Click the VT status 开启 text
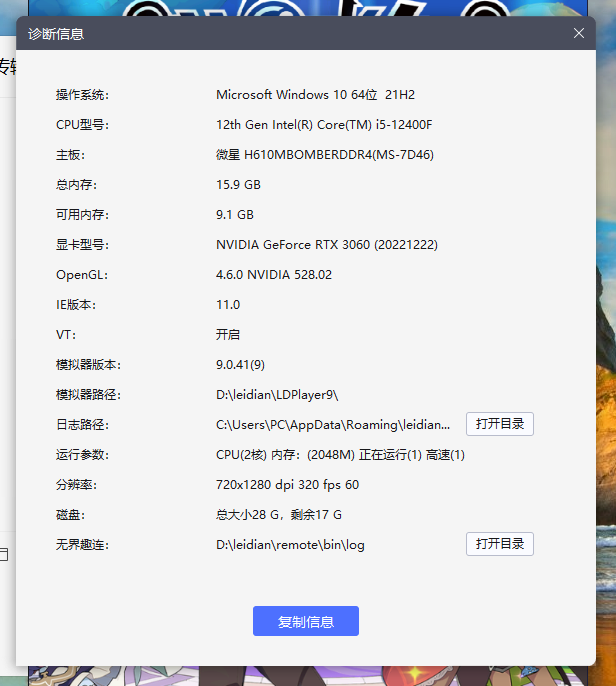The height and width of the screenshot is (686, 616). [228, 335]
